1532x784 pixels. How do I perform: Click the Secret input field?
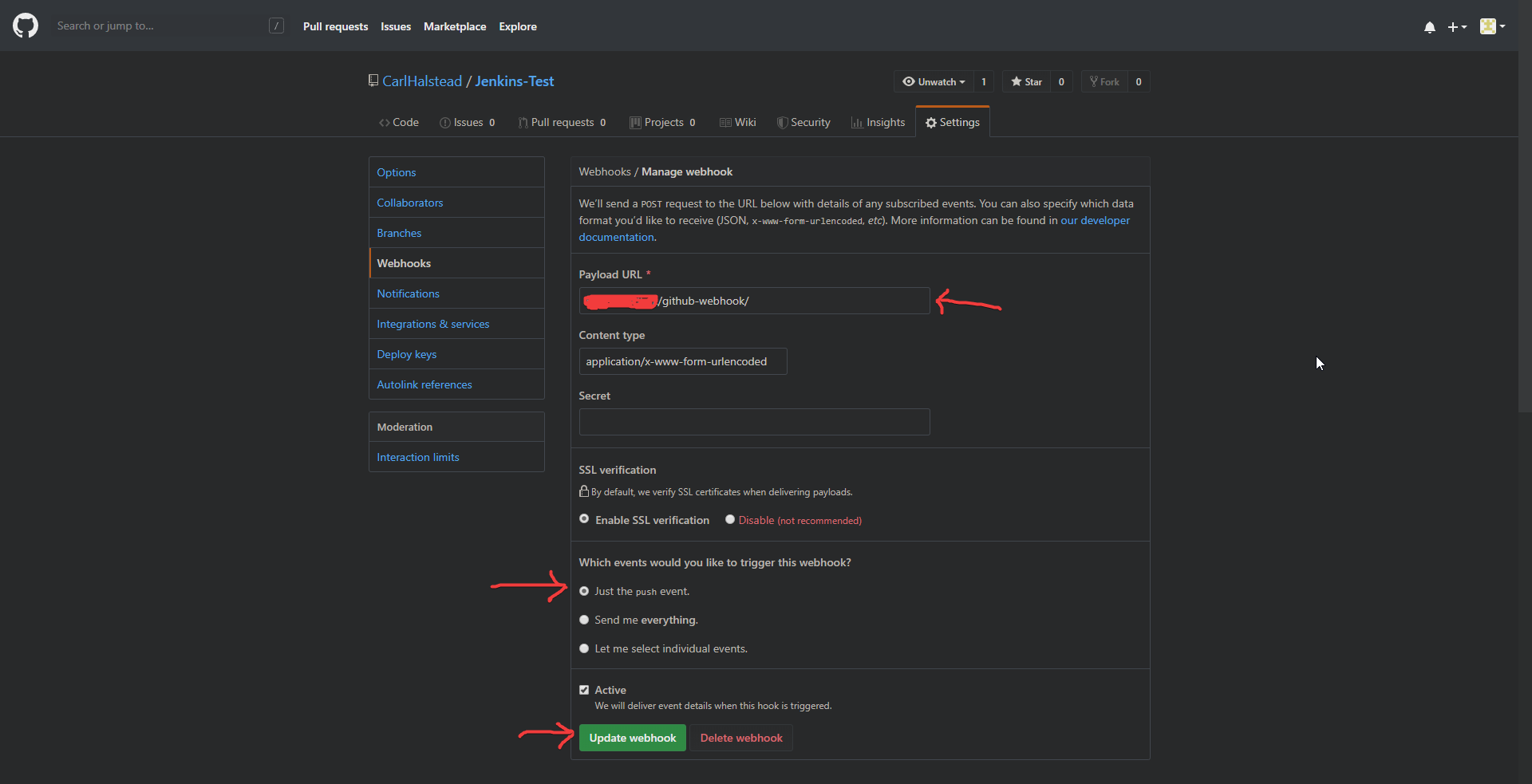754,422
